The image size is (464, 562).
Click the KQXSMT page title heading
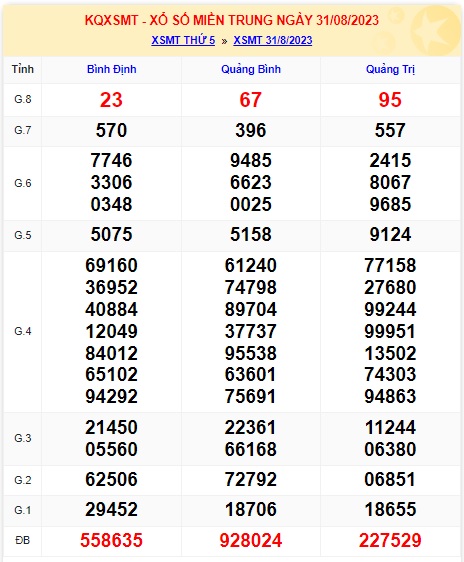(x=231, y=20)
